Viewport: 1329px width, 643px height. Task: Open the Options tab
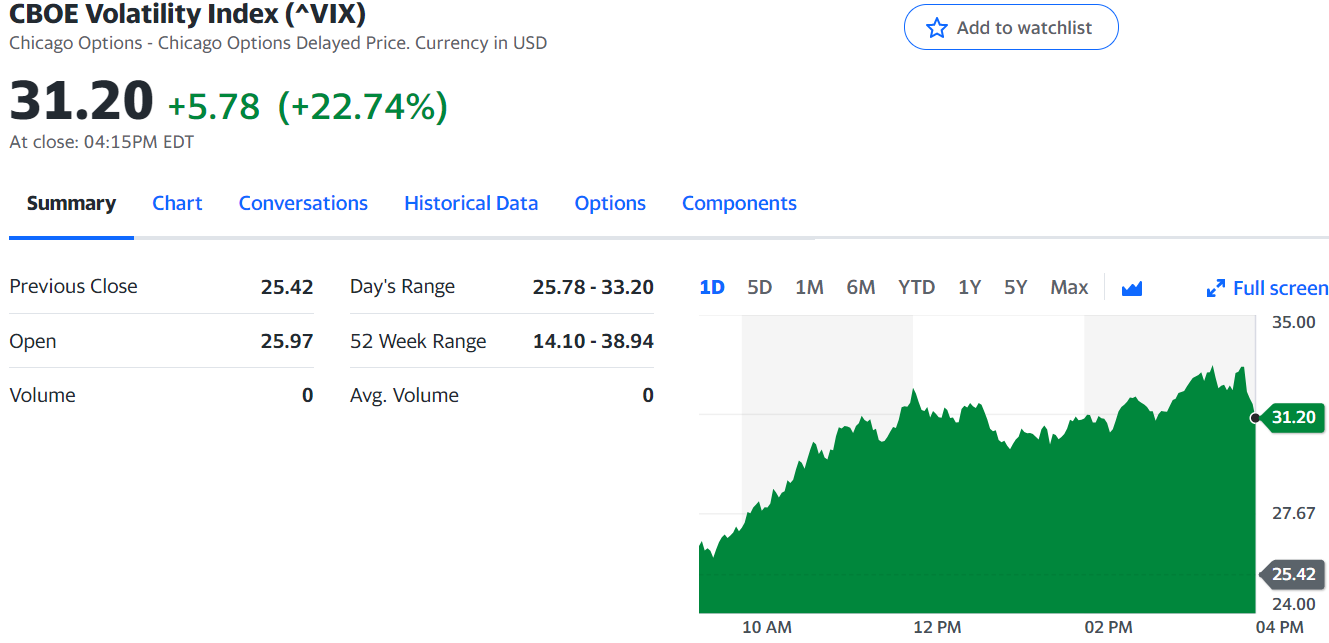(x=610, y=203)
